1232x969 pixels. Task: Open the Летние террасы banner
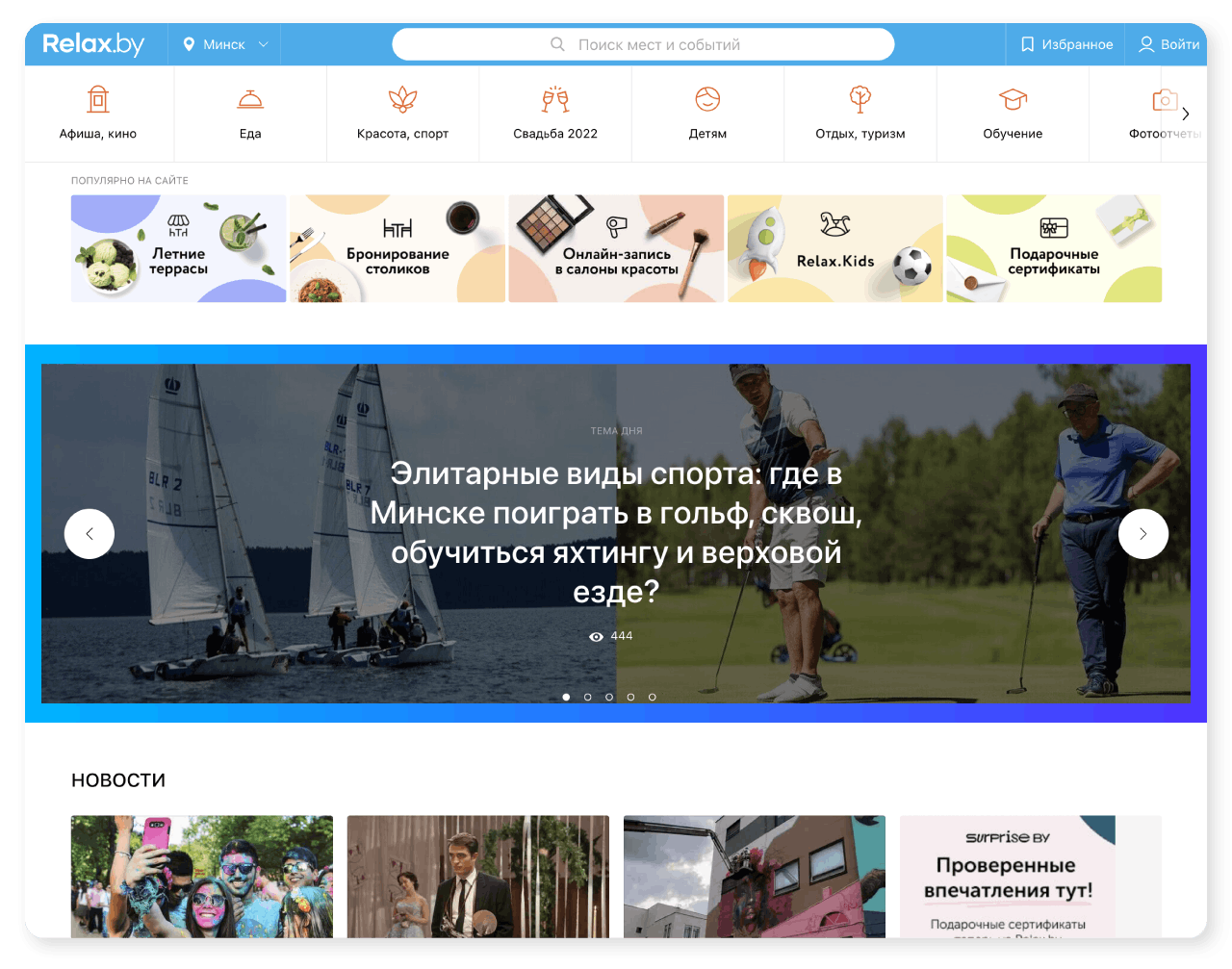178,249
